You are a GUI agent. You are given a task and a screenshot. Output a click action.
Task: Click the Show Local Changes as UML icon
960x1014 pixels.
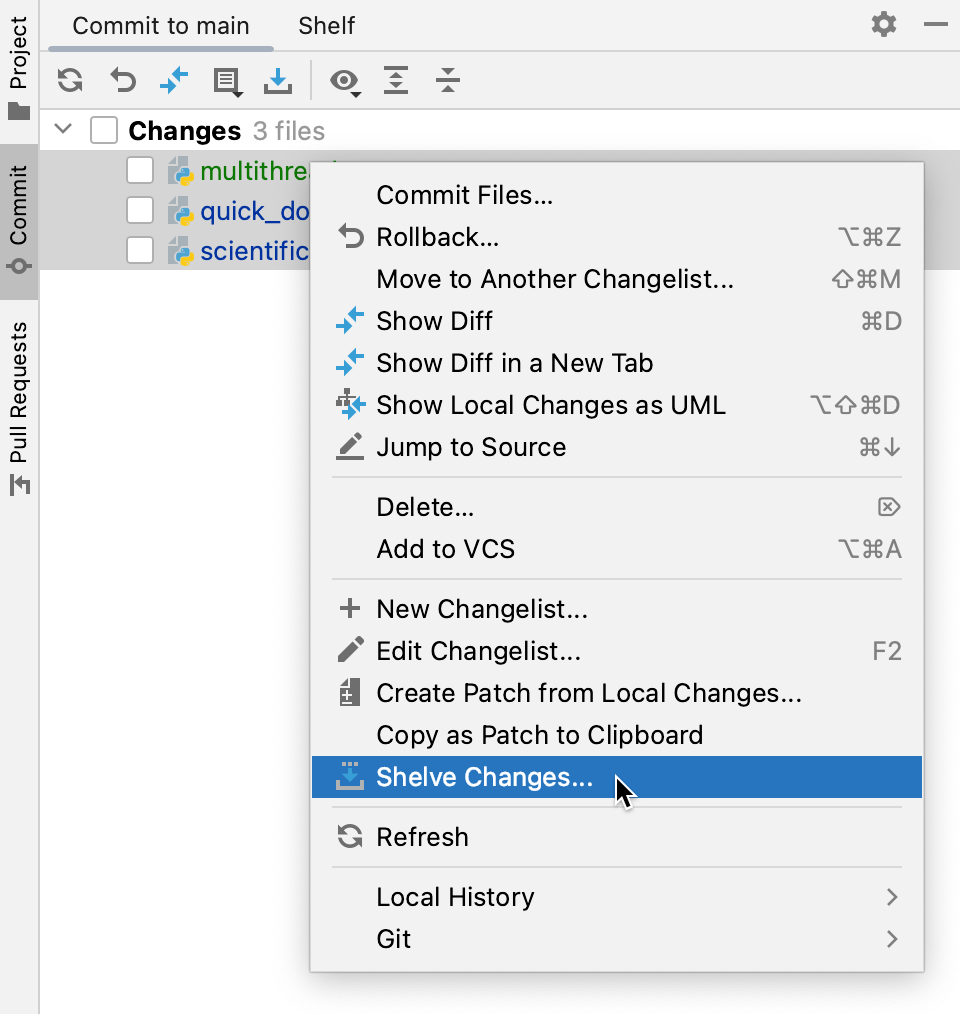point(351,405)
